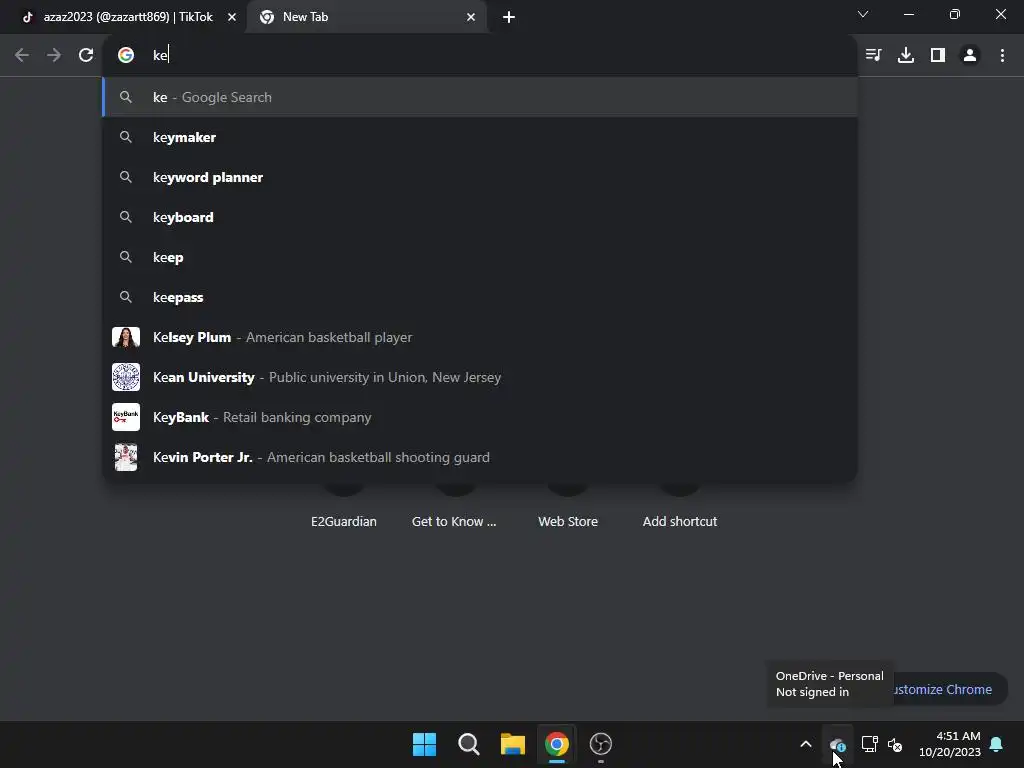Screen dimensions: 1024x768
Task: Click the Kelsey Plum thumbnail image
Action: coord(126,337)
